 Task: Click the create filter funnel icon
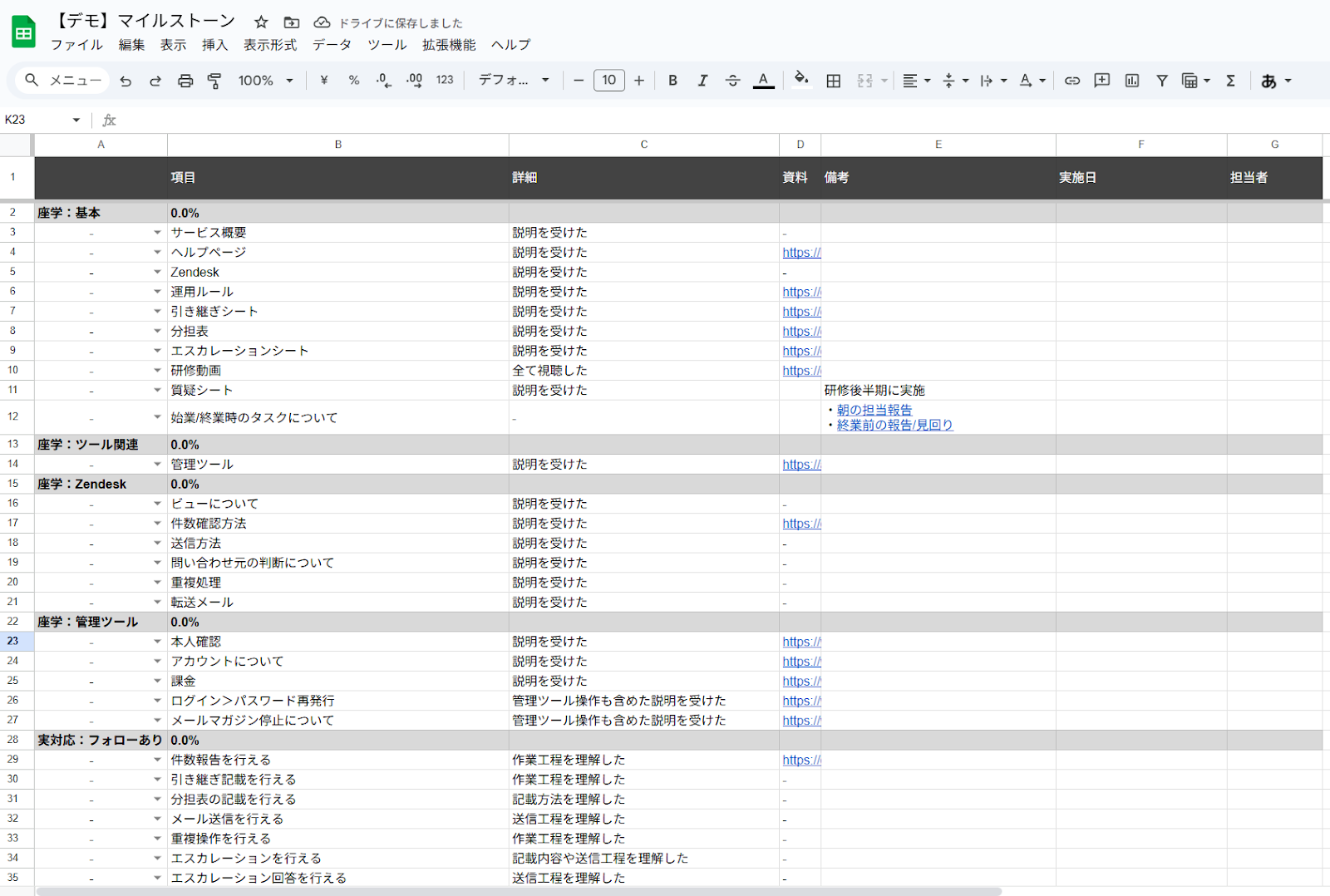1162,81
